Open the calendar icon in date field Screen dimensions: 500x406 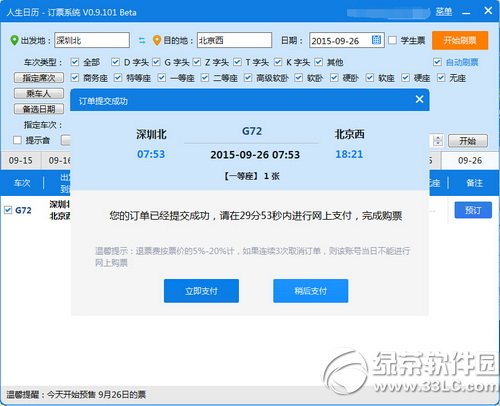click(376, 40)
